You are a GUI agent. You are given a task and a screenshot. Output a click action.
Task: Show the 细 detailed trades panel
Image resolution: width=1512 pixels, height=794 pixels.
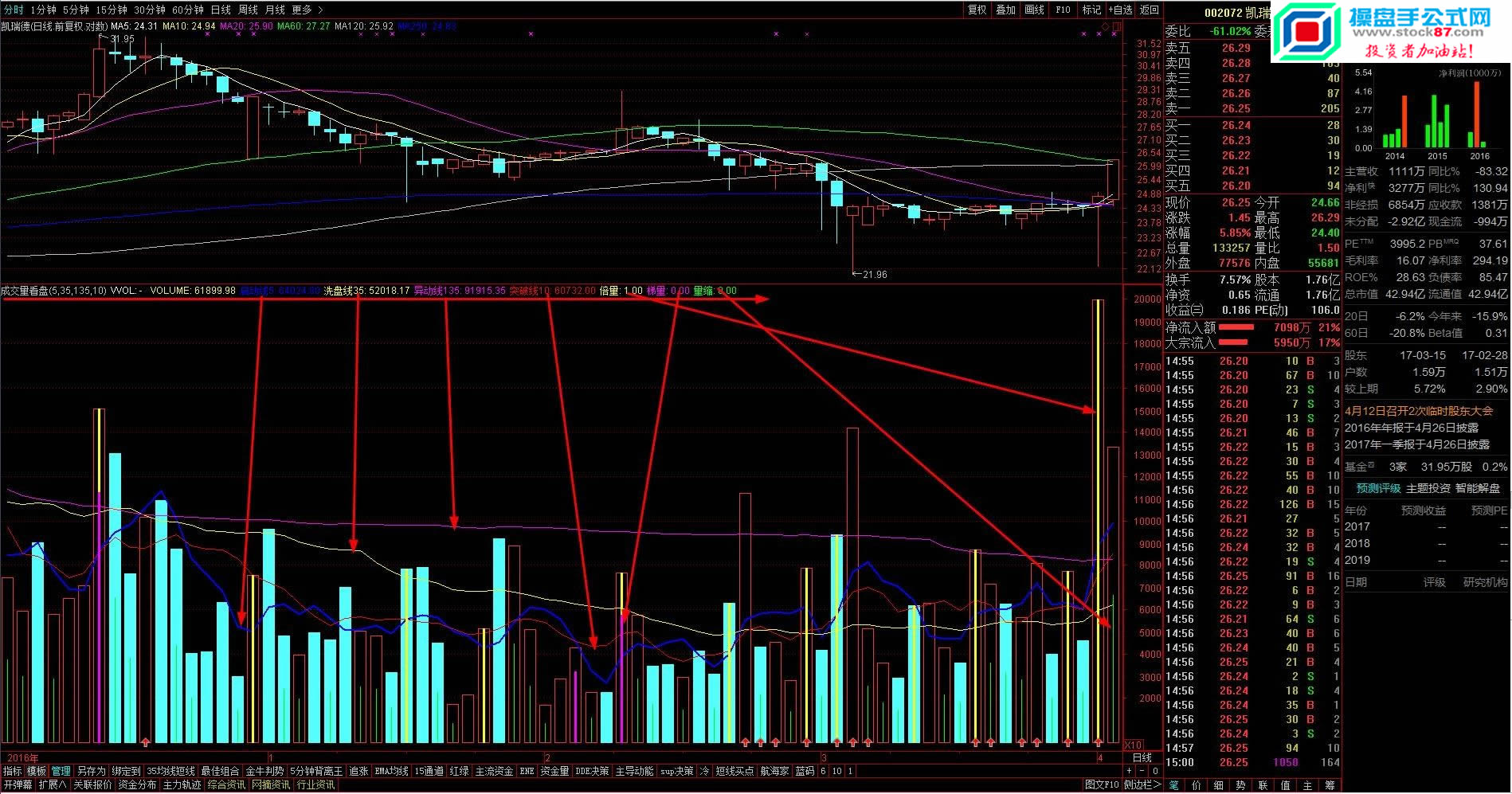point(1219,785)
